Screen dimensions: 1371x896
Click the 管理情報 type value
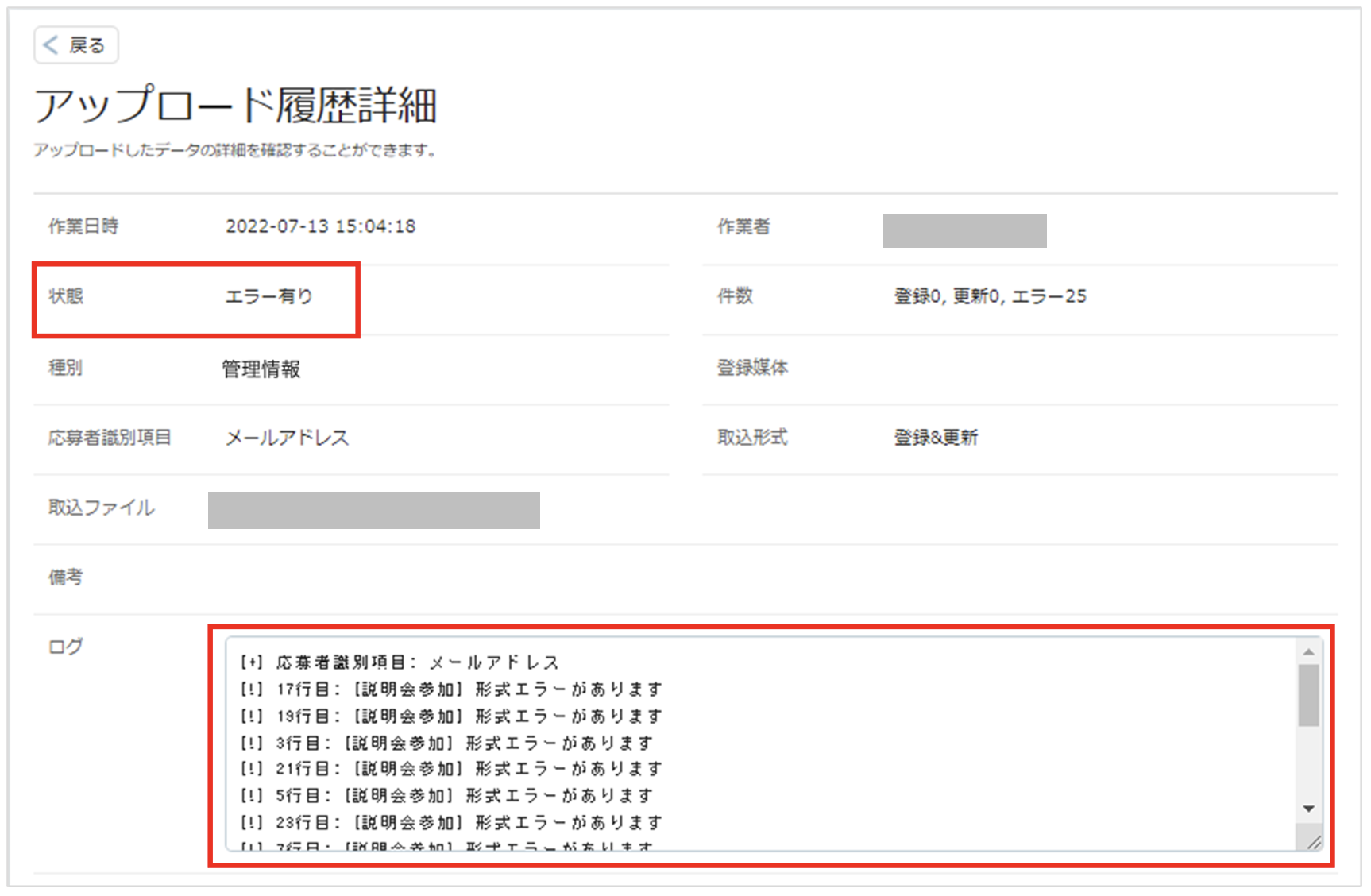click(x=261, y=369)
